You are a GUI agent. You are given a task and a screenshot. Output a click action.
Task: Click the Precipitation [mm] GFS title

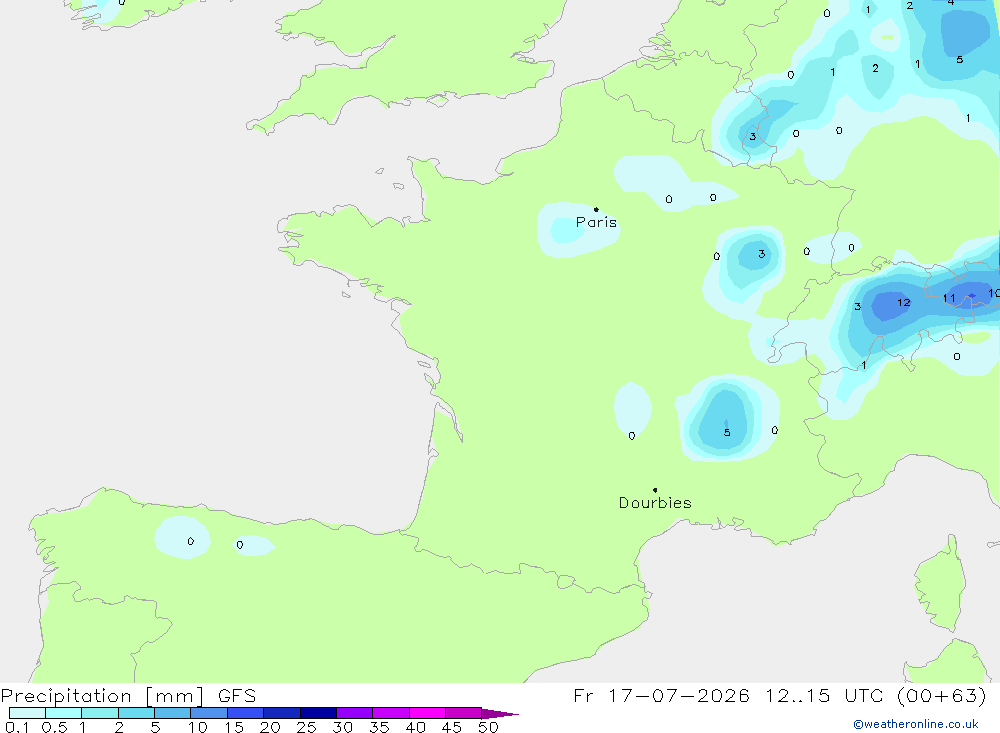pos(128,695)
